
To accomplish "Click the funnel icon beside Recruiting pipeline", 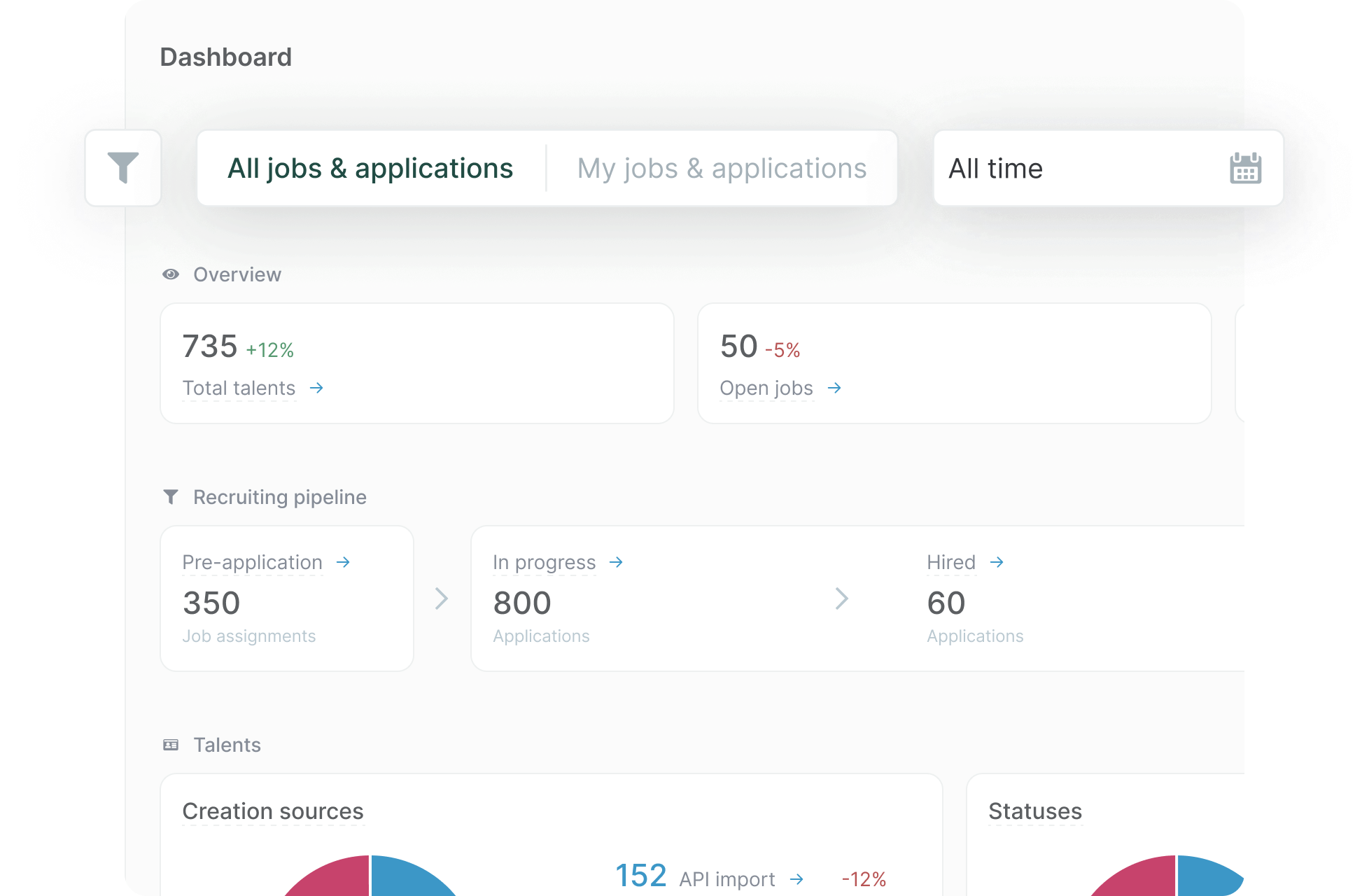I will tap(171, 496).
